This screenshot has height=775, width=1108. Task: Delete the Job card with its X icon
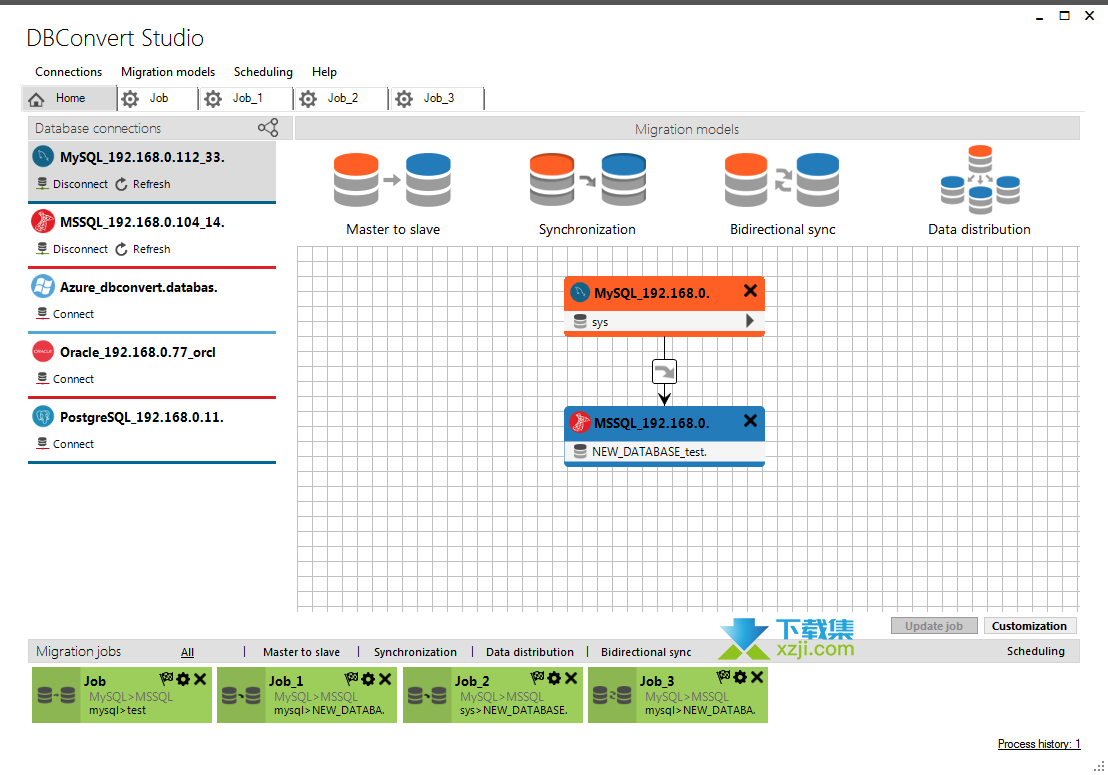pos(200,678)
